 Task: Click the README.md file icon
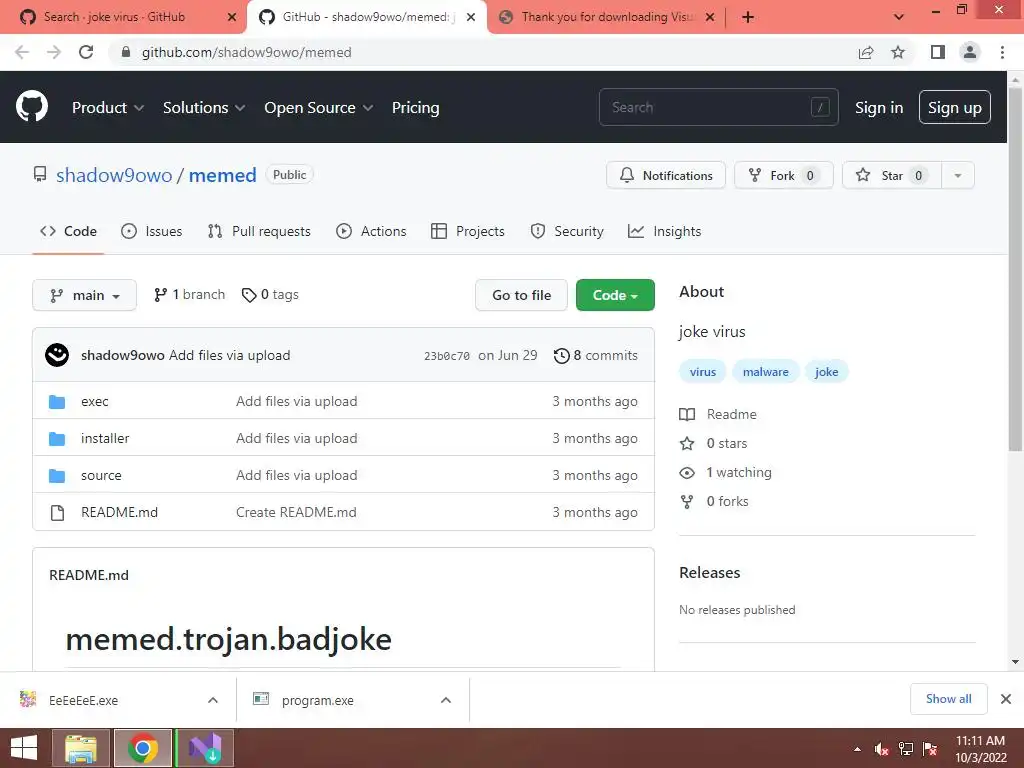coord(57,513)
